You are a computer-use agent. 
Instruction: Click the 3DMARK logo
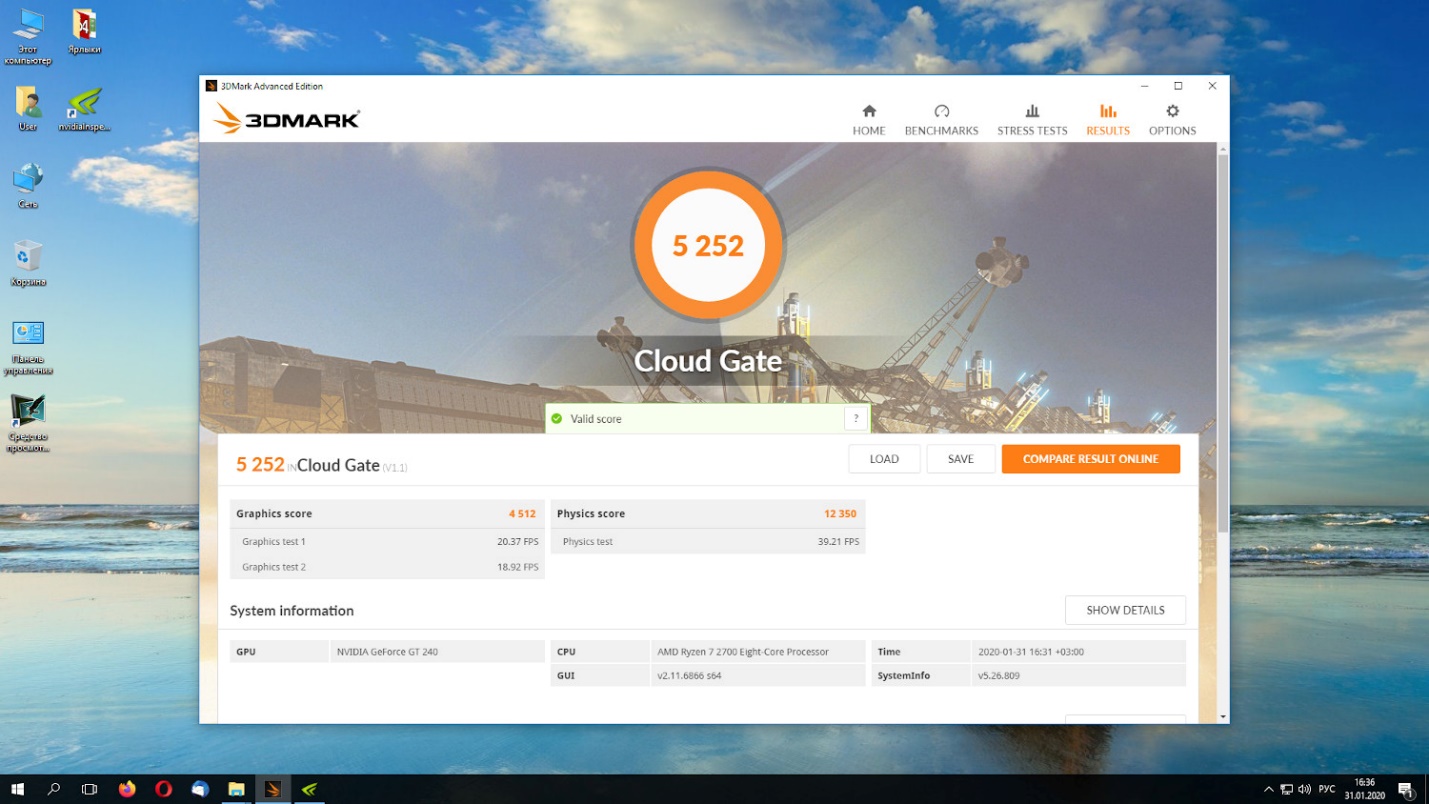pyautogui.click(x=287, y=119)
